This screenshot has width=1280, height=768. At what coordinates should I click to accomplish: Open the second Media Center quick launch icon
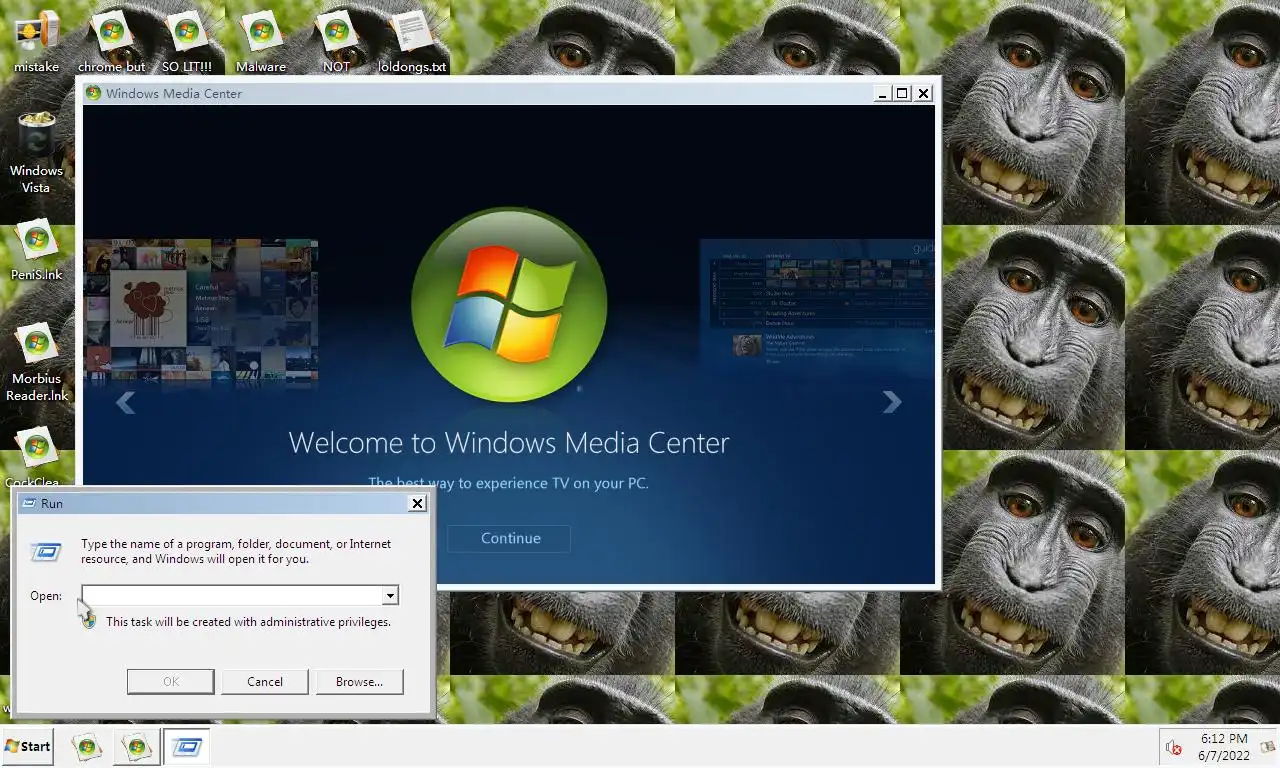(136, 747)
